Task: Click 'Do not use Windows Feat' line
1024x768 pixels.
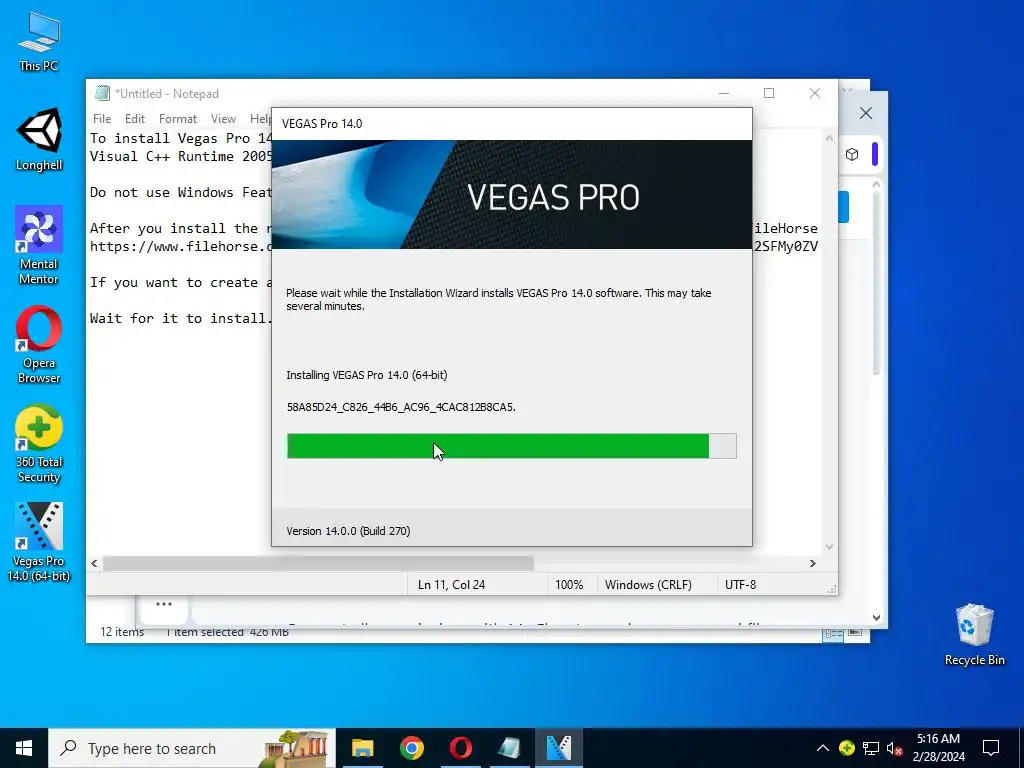Action: click(180, 192)
